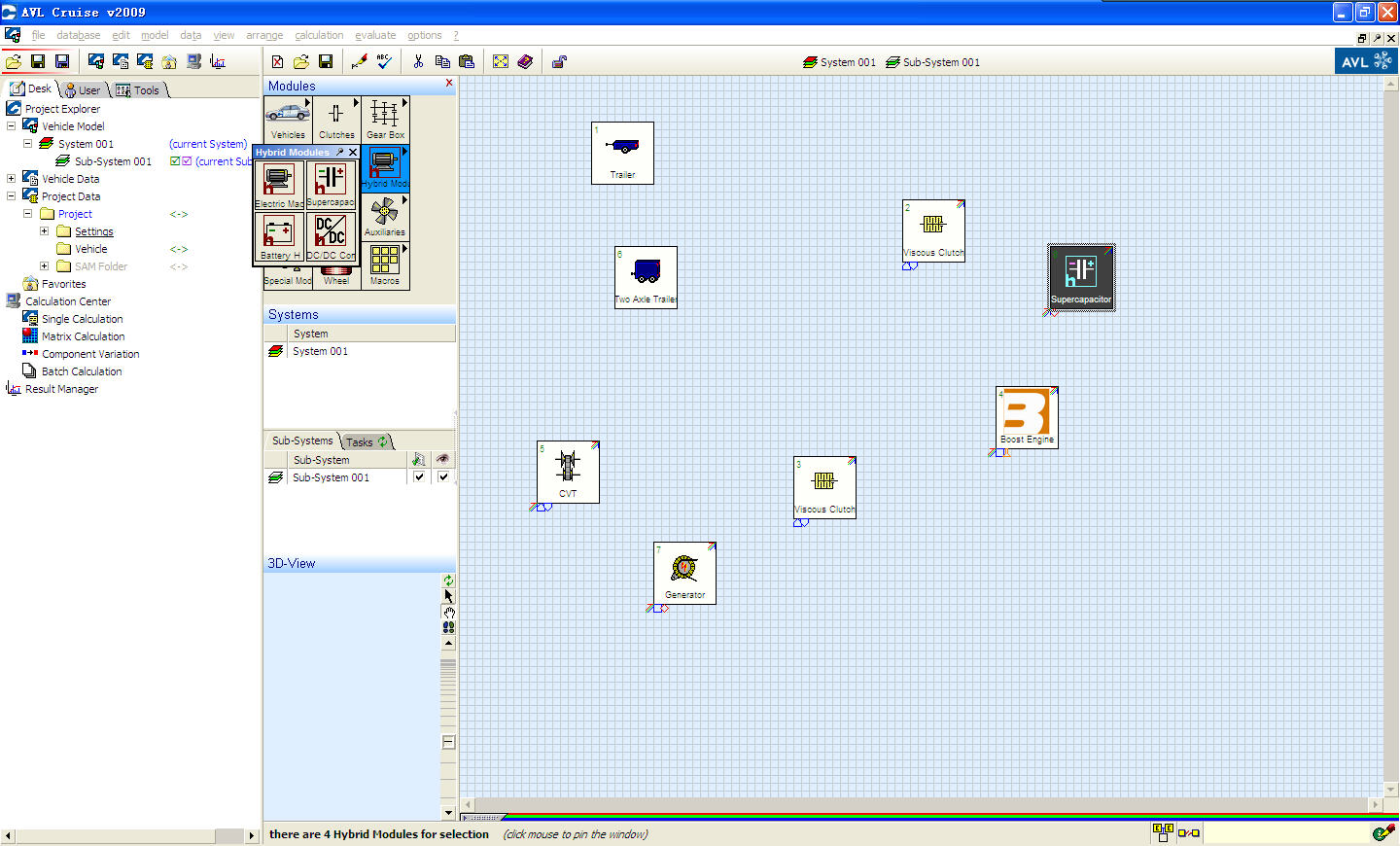The image size is (1400, 846).
Task: Click the padlock lock icon in toolbar
Action: (559, 61)
